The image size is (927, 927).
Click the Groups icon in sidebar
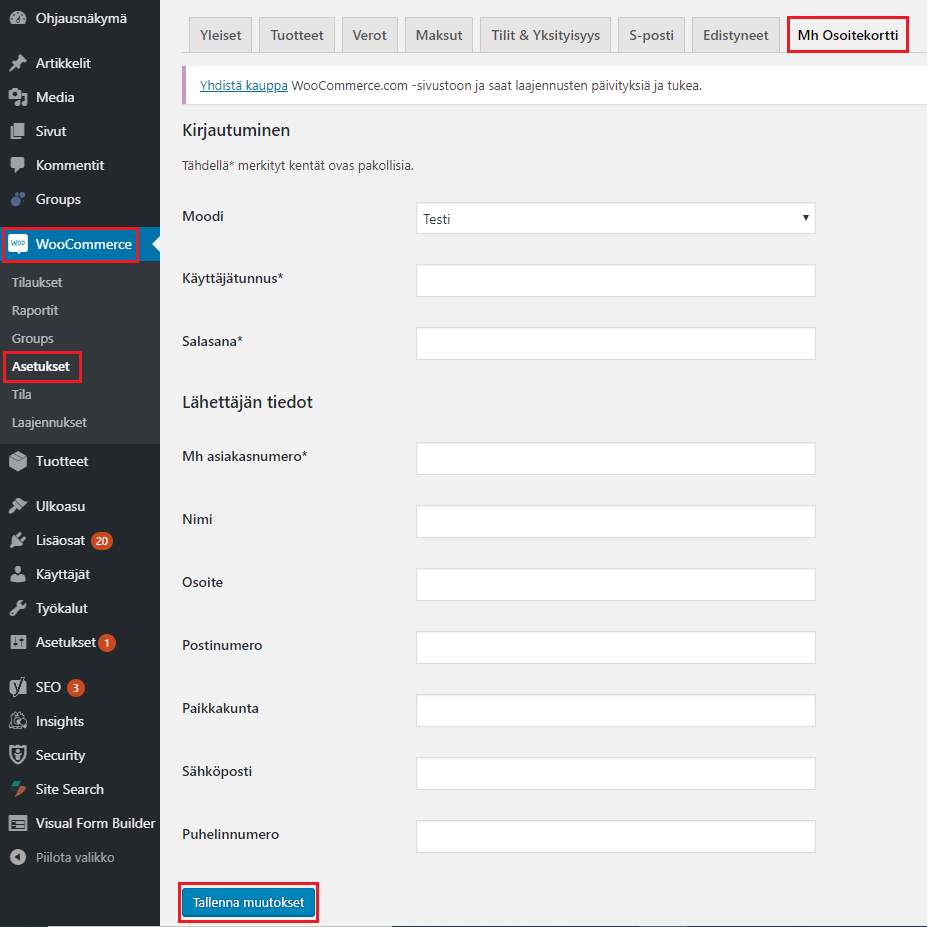[18, 199]
